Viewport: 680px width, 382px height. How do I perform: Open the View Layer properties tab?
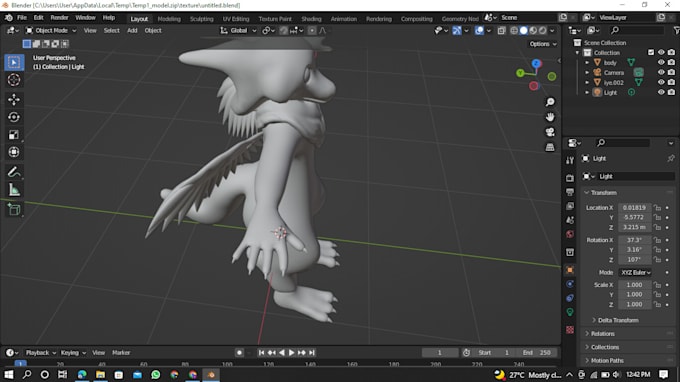point(570,206)
